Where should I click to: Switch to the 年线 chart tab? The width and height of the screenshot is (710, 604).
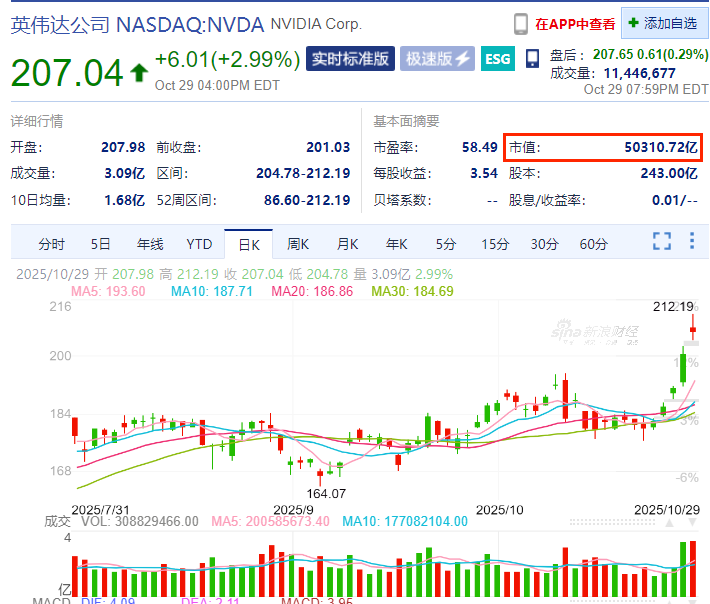tap(150, 244)
